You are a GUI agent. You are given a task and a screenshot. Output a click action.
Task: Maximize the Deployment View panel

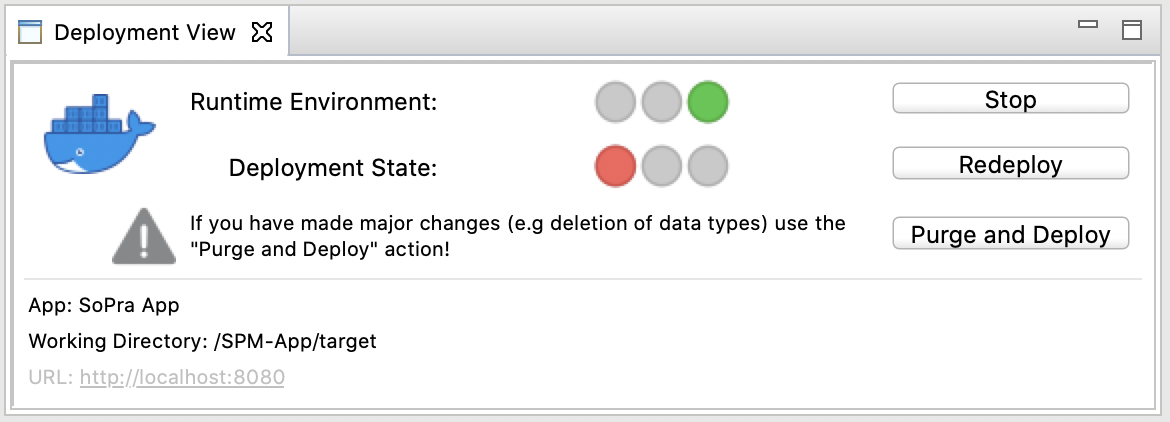pos(1132,29)
